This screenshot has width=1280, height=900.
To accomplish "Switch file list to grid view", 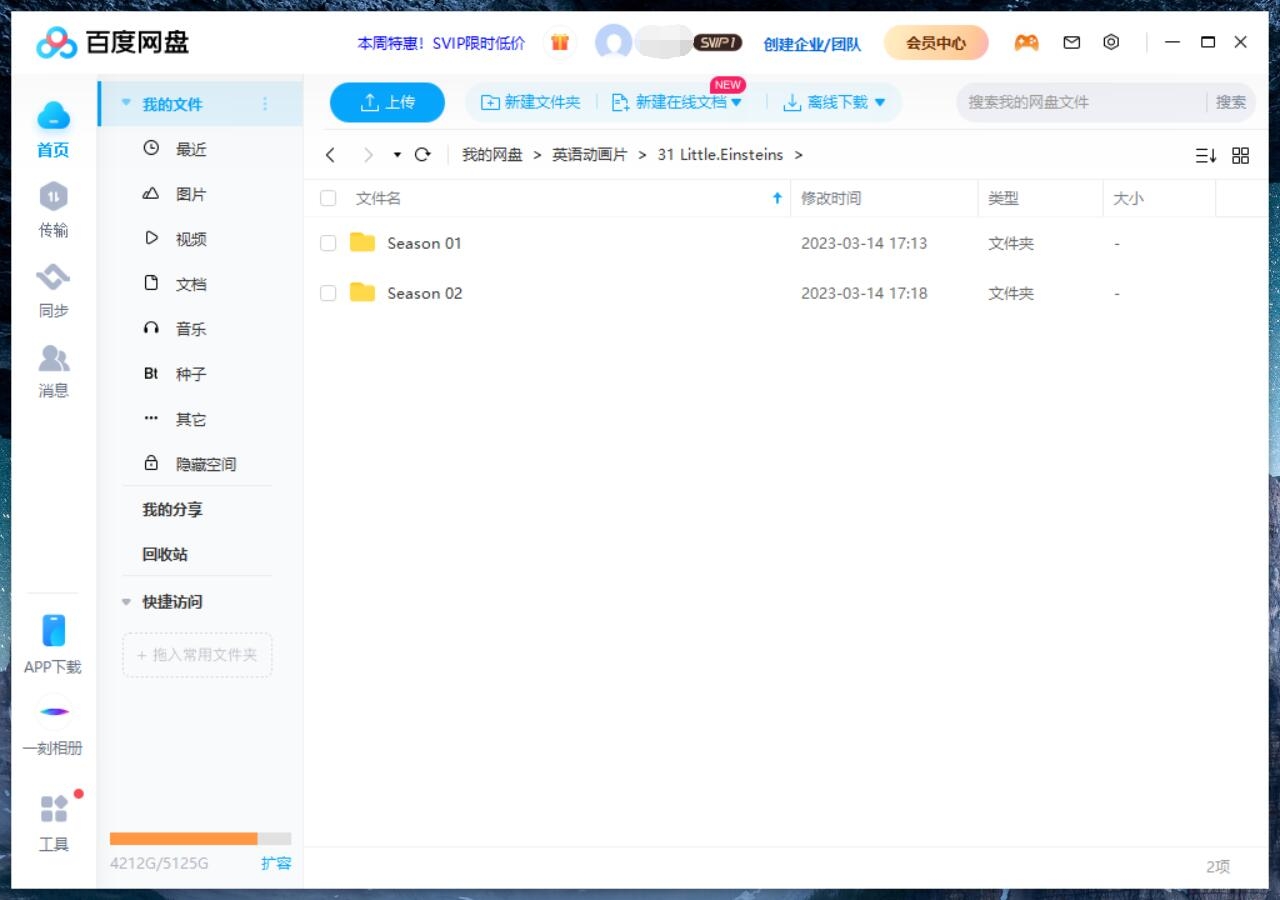I will click(1241, 155).
